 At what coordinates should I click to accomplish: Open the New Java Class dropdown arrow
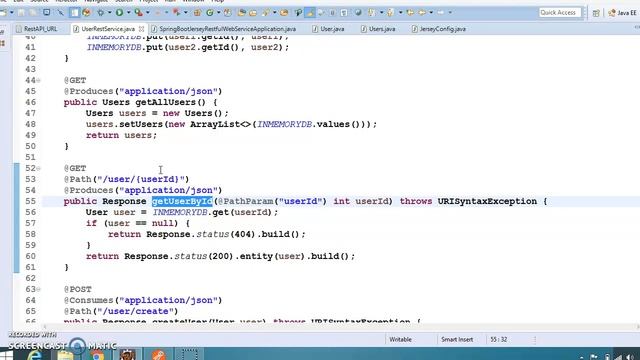click(x=218, y=13)
